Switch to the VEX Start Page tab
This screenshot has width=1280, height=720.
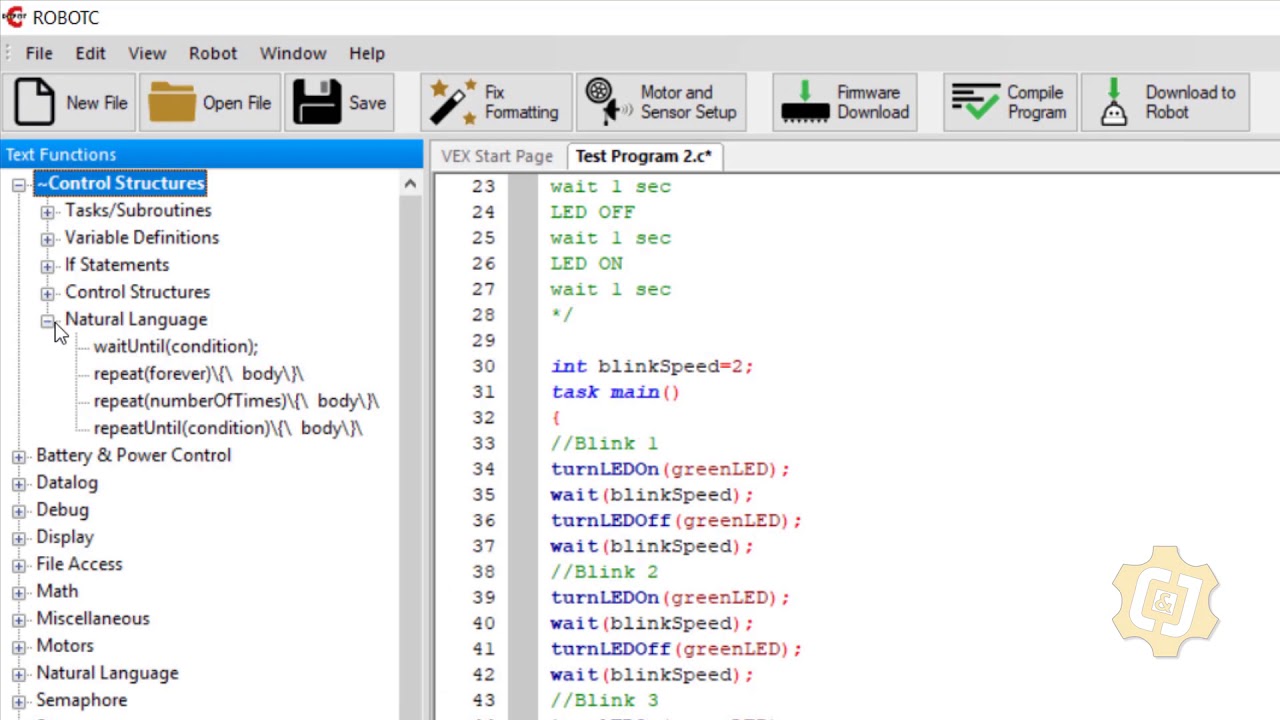coord(497,156)
